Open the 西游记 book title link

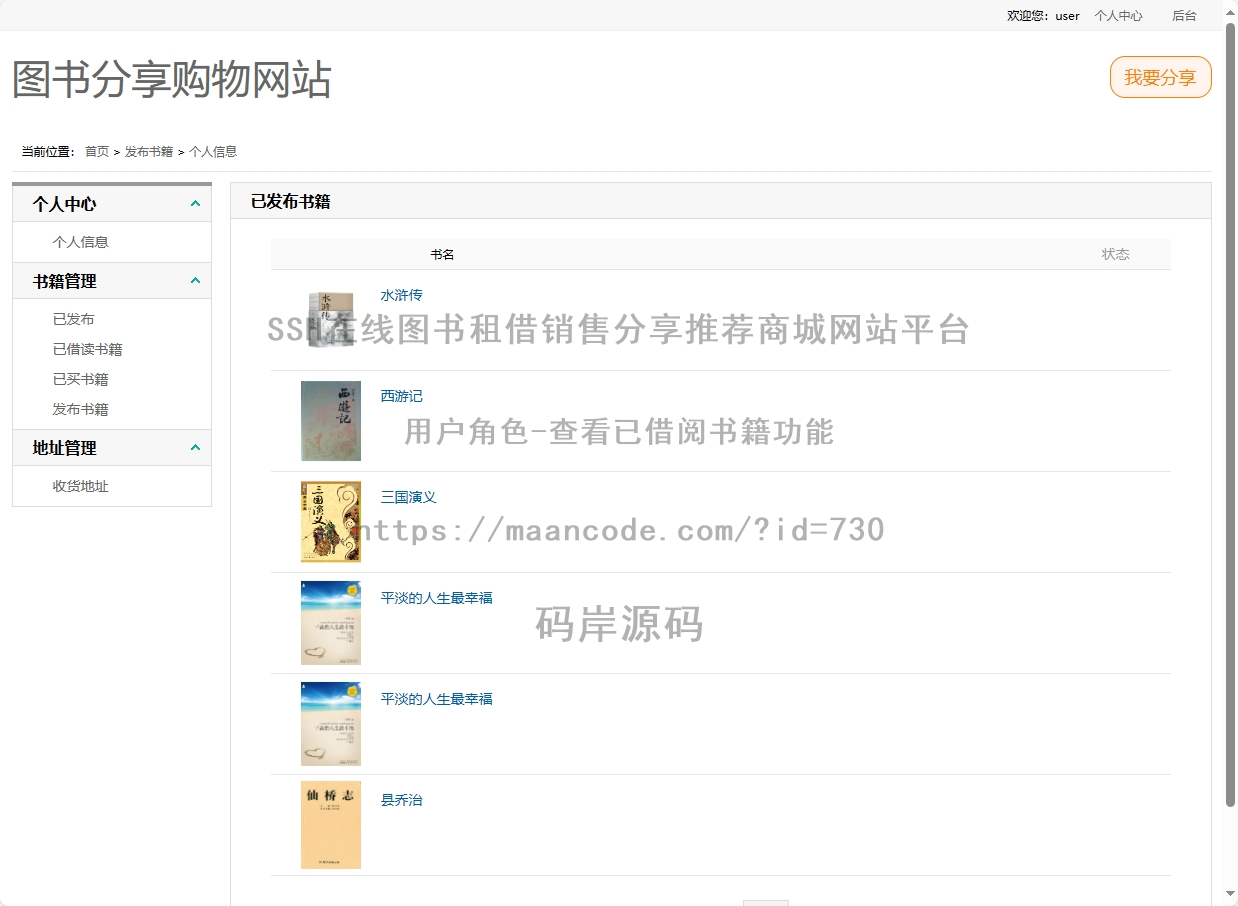click(x=402, y=396)
